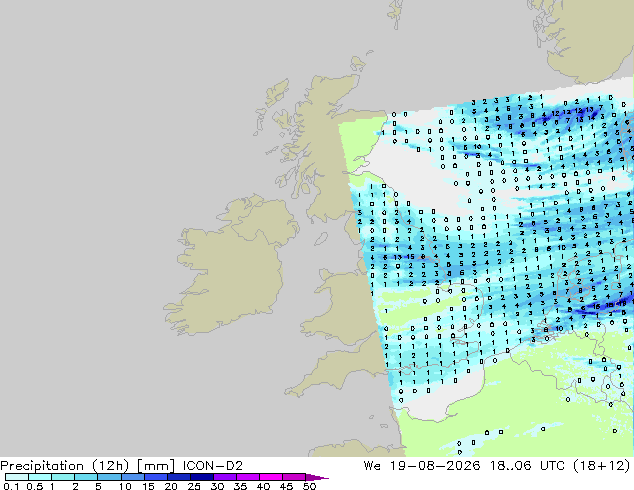
Task: Click the '50' legend scale label
Action: click(x=309, y=486)
